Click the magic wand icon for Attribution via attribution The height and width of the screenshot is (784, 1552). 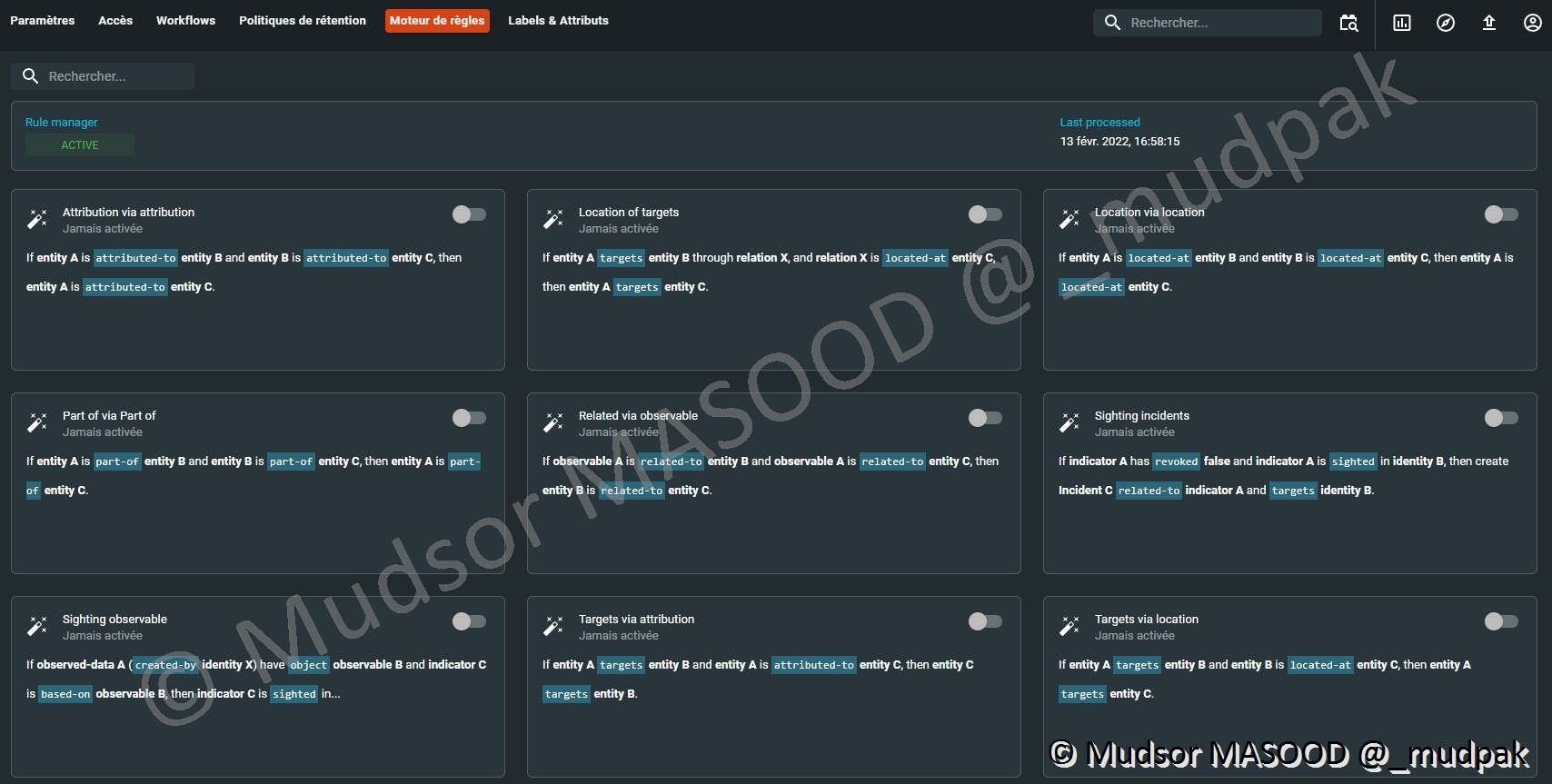coord(37,219)
